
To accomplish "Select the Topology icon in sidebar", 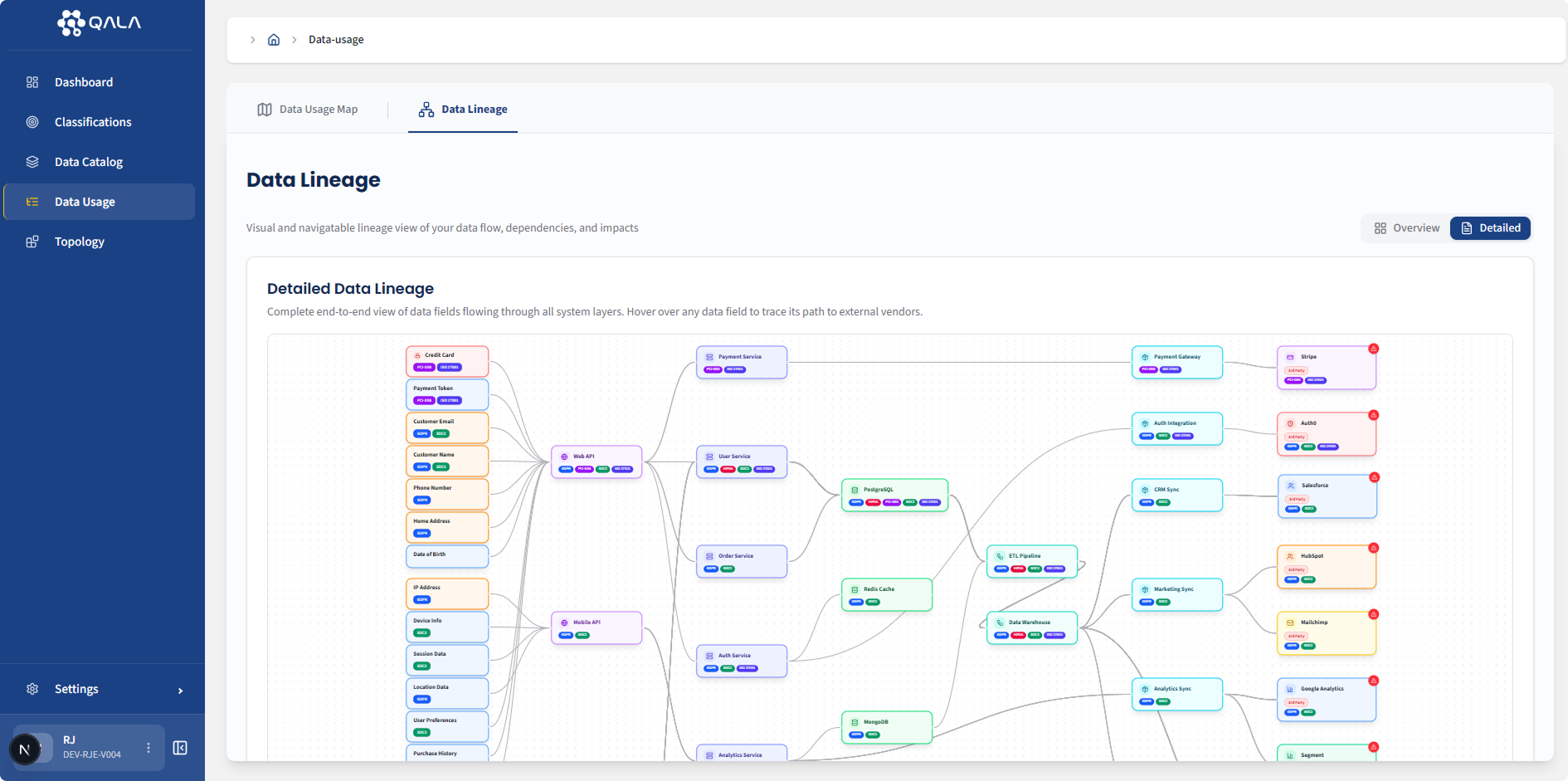I will pos(32,242).
